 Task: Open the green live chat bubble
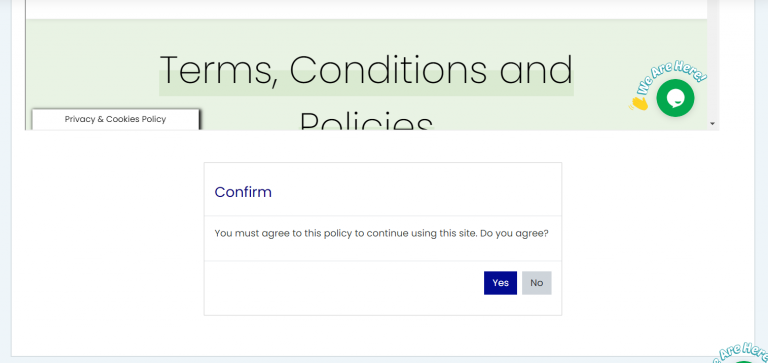coord(675,98)
